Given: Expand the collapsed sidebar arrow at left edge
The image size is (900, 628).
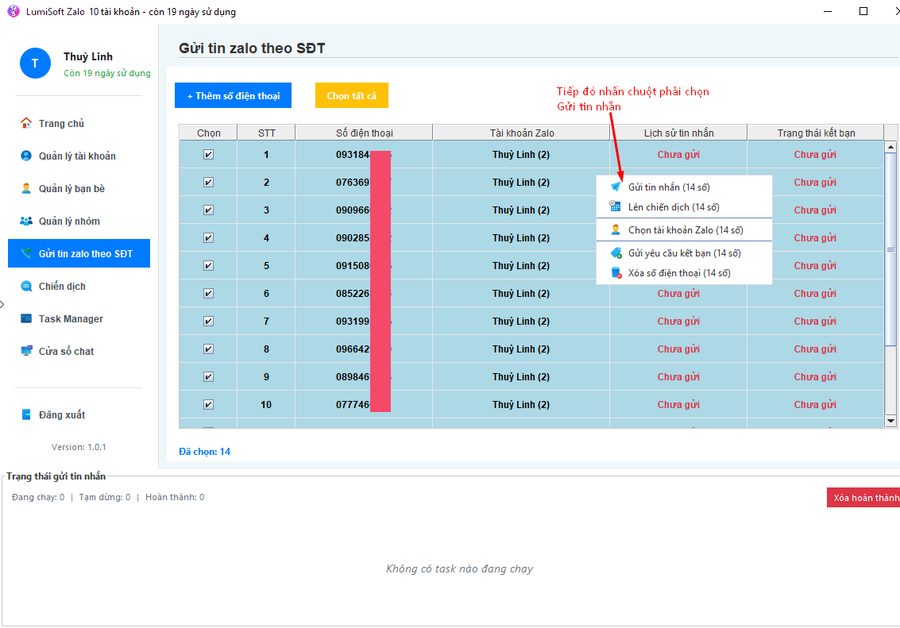Looking at the screenshot, I should [x=3, y=304].
